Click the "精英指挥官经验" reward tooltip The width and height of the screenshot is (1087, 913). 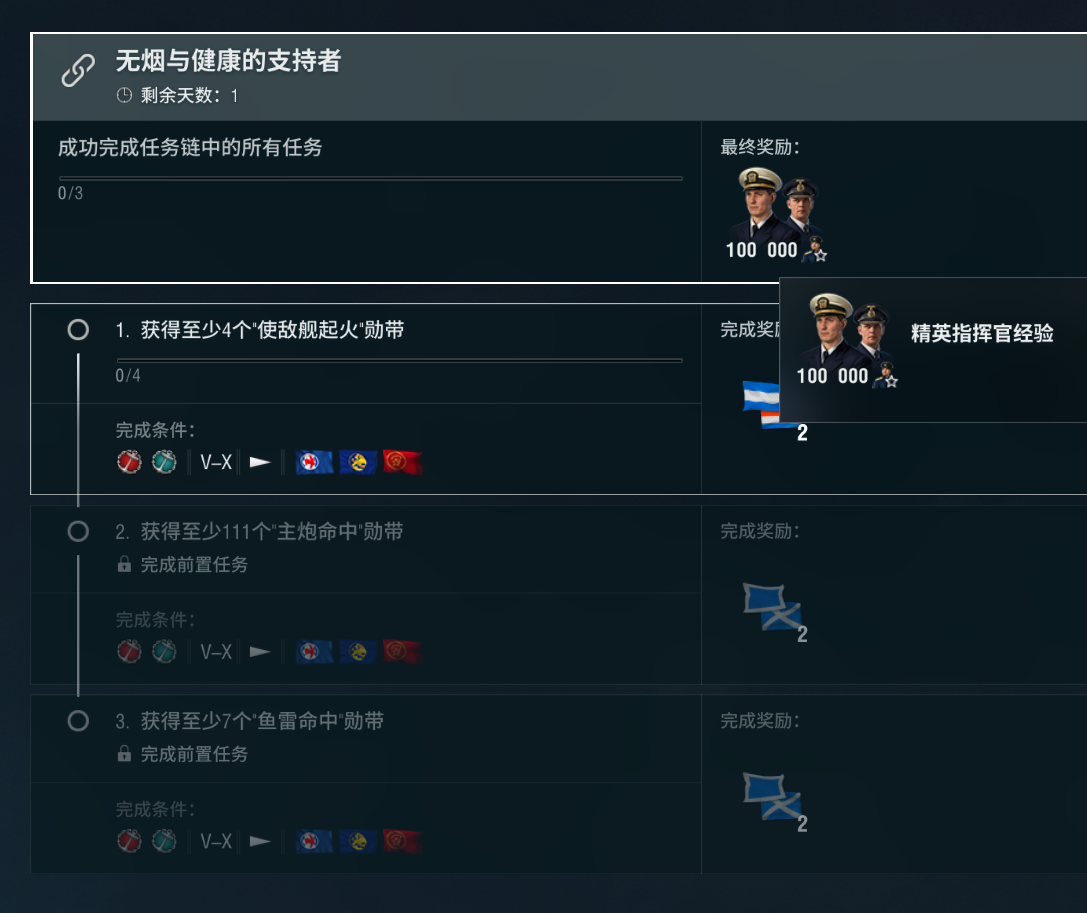(981, 334)
